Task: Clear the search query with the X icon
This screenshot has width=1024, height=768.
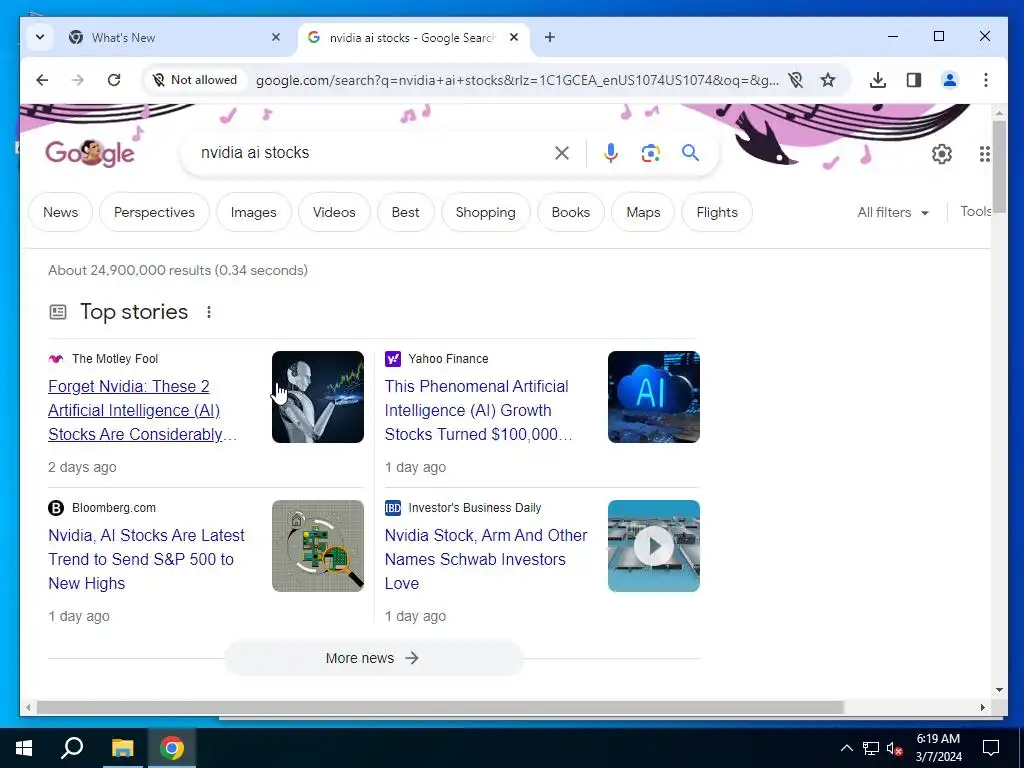Action: coord(562,153)
